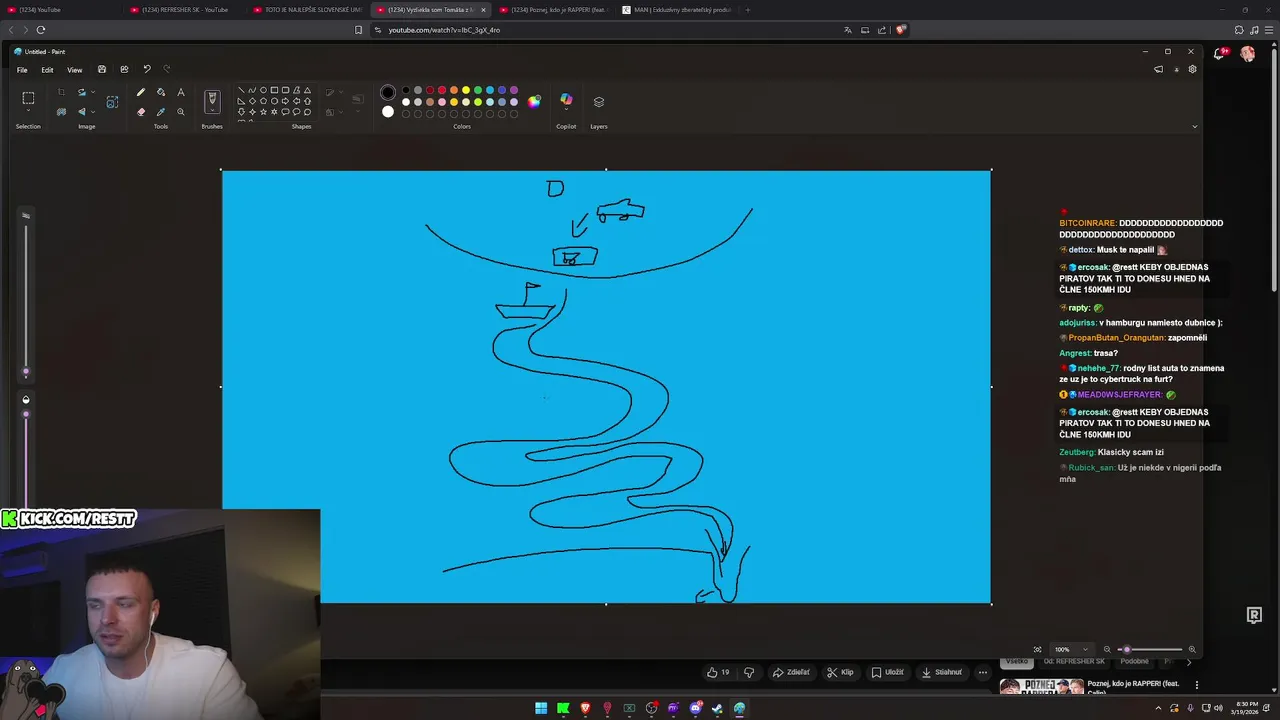Open the Edit menu in Paint
The image size is (1280, 720).
coord(47,70)
